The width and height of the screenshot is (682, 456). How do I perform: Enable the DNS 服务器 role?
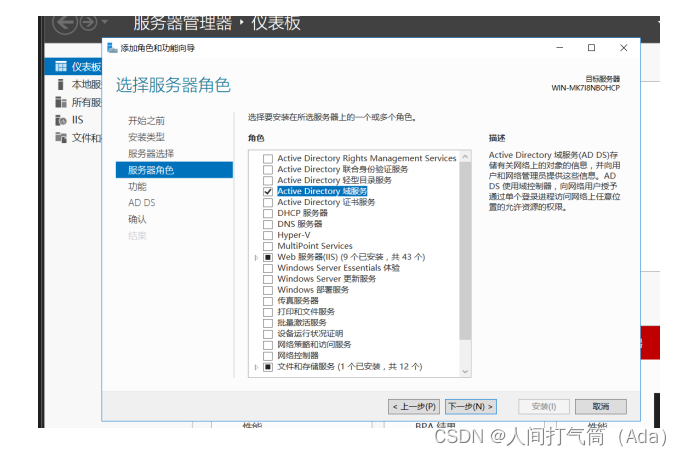[268, 224]
